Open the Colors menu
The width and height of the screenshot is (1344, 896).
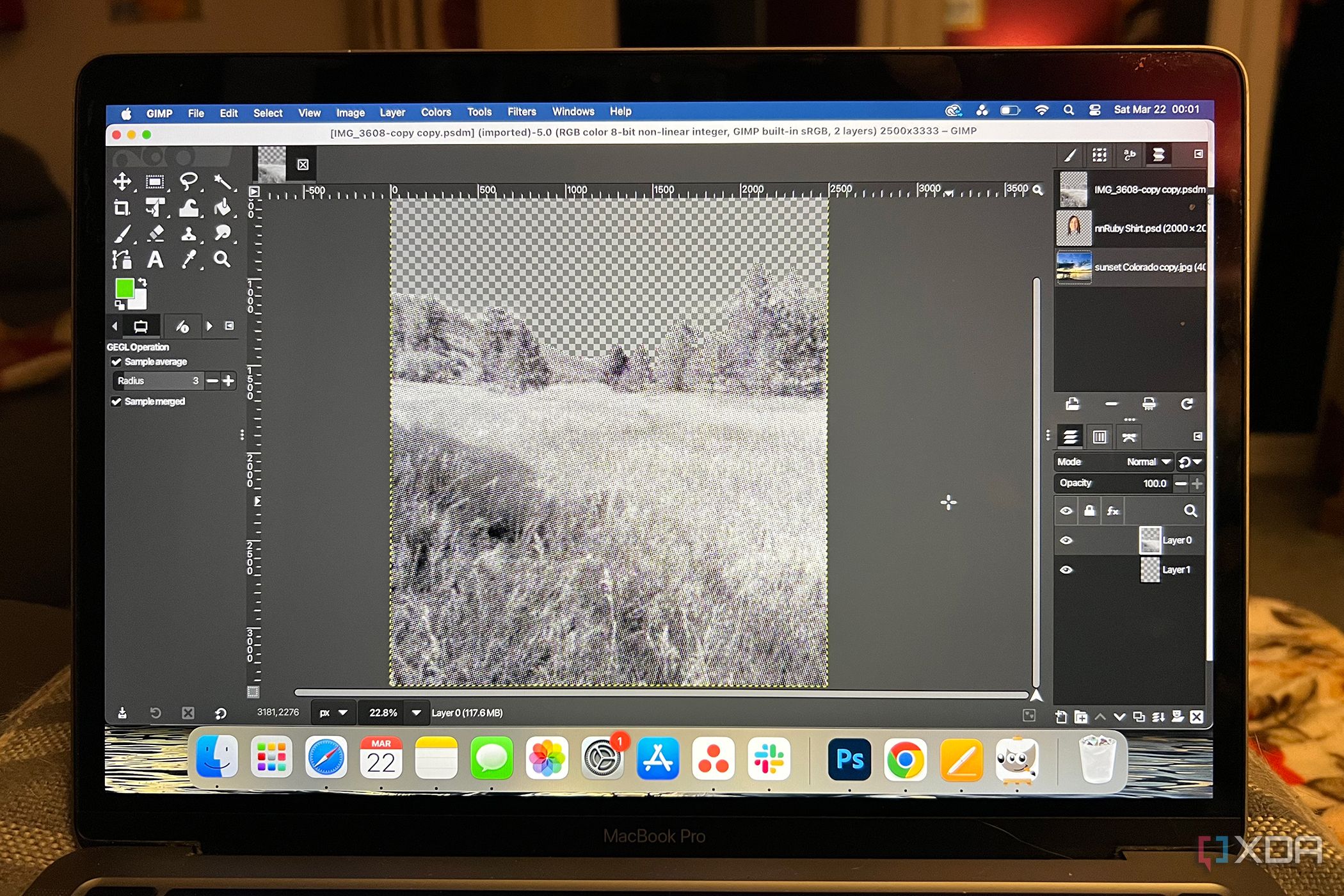click(436, 112)
